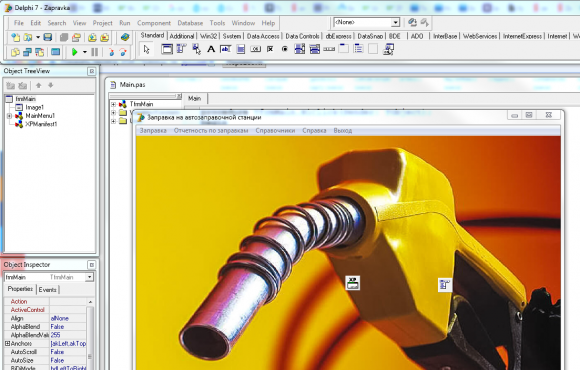Click the AlphaBlend False value field

click(68, 327)
